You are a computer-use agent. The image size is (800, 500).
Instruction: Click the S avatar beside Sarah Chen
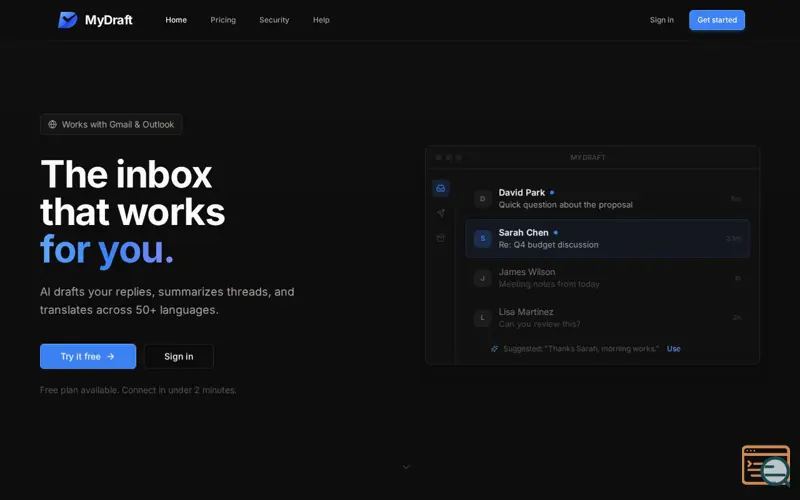click(482, 238)
